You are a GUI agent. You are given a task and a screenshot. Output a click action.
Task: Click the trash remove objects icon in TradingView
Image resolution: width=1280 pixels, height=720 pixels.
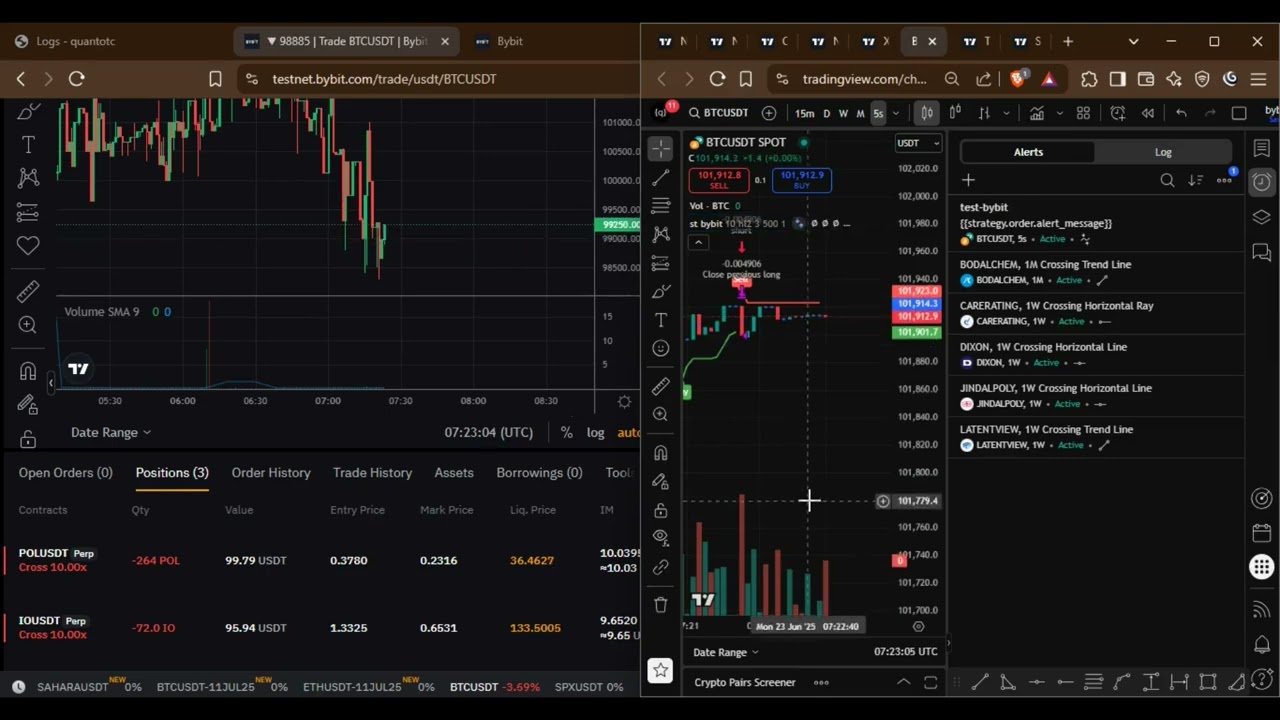[x=660, y=604]
